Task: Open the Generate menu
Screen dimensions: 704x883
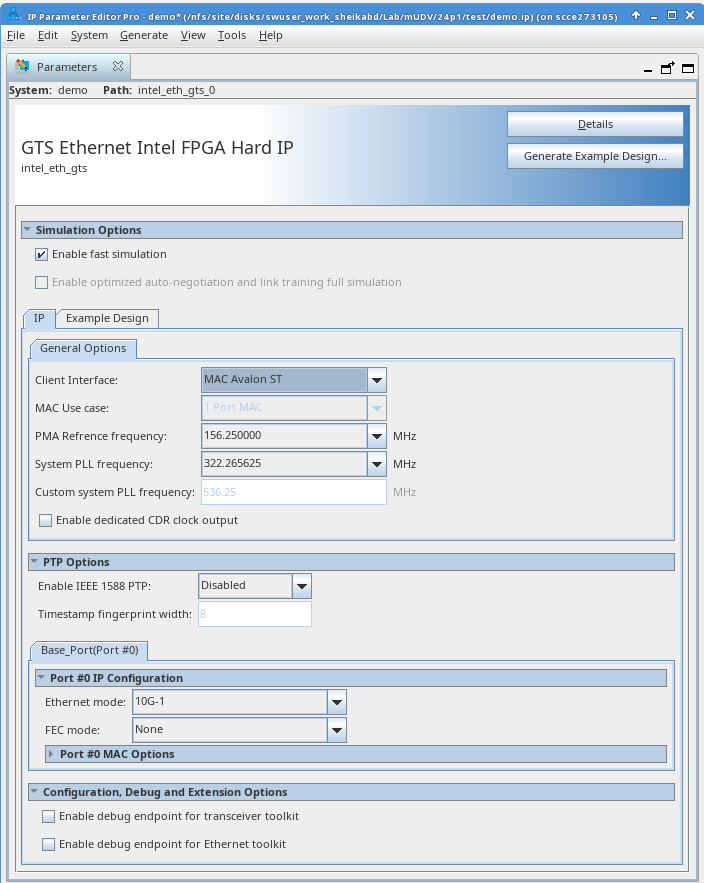Action: click(144, 35)
